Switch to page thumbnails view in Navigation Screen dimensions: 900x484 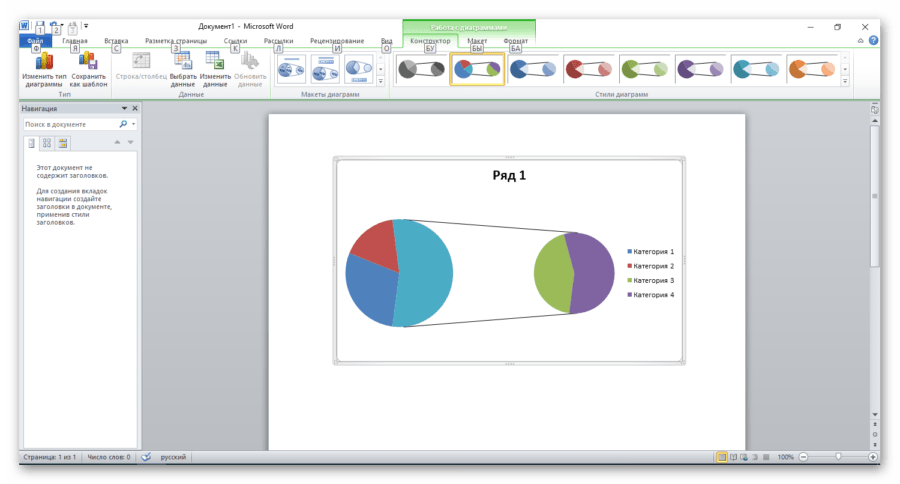click(x=46, y=143)
